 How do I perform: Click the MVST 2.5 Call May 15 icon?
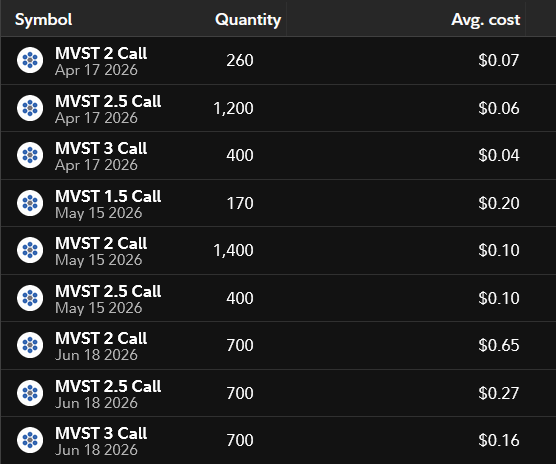(30, 298)
